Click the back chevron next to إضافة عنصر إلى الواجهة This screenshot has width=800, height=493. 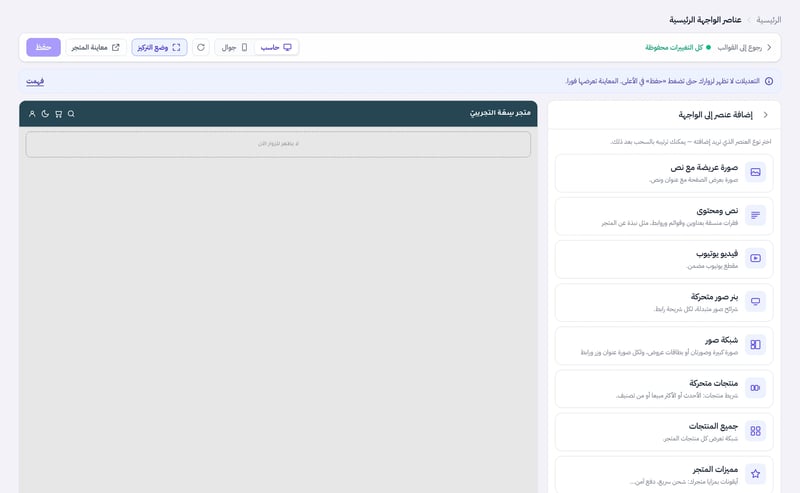tap(766, 115)
